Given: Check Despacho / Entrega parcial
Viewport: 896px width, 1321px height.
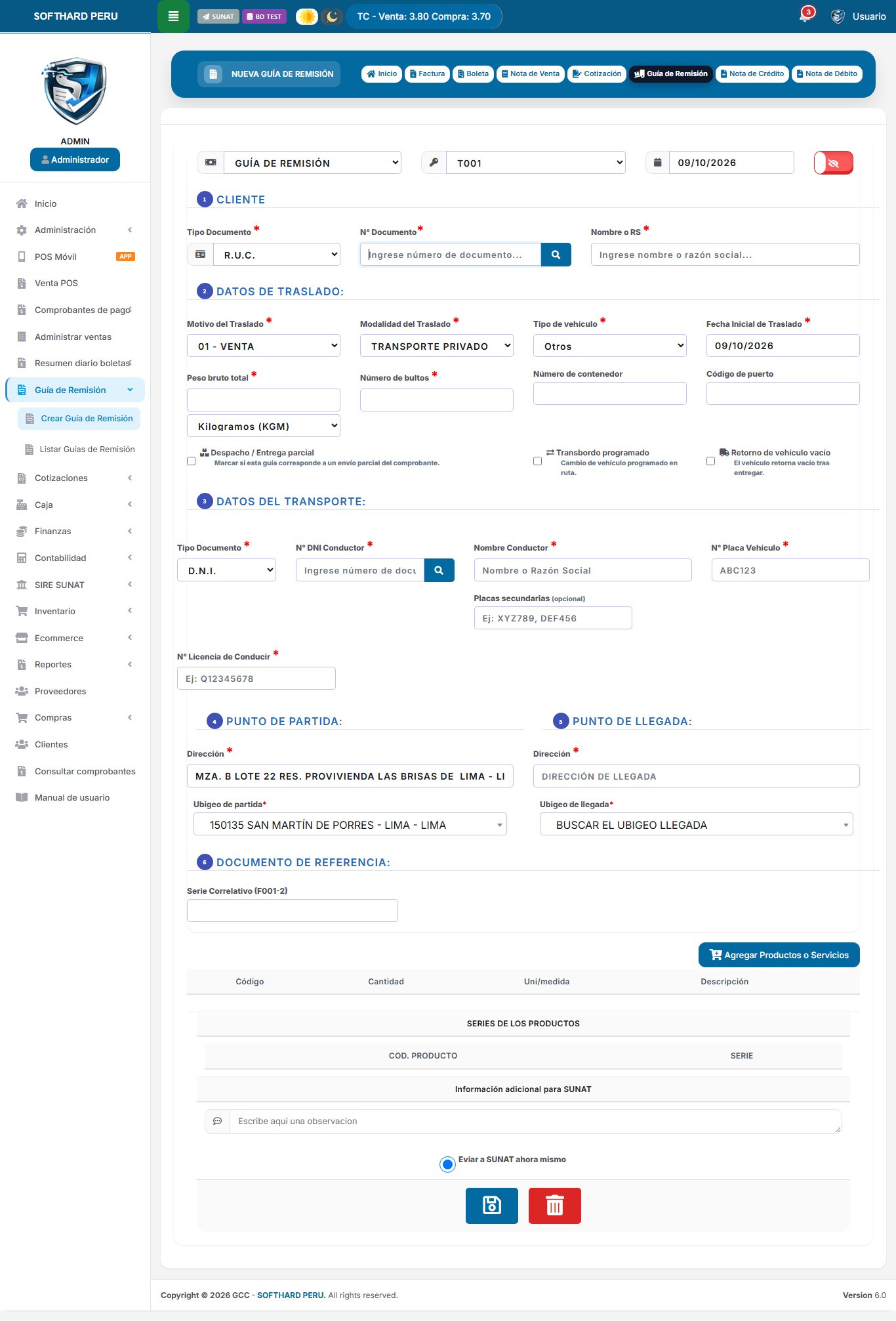Looking at the screenshot, I should tap(192, 461).
